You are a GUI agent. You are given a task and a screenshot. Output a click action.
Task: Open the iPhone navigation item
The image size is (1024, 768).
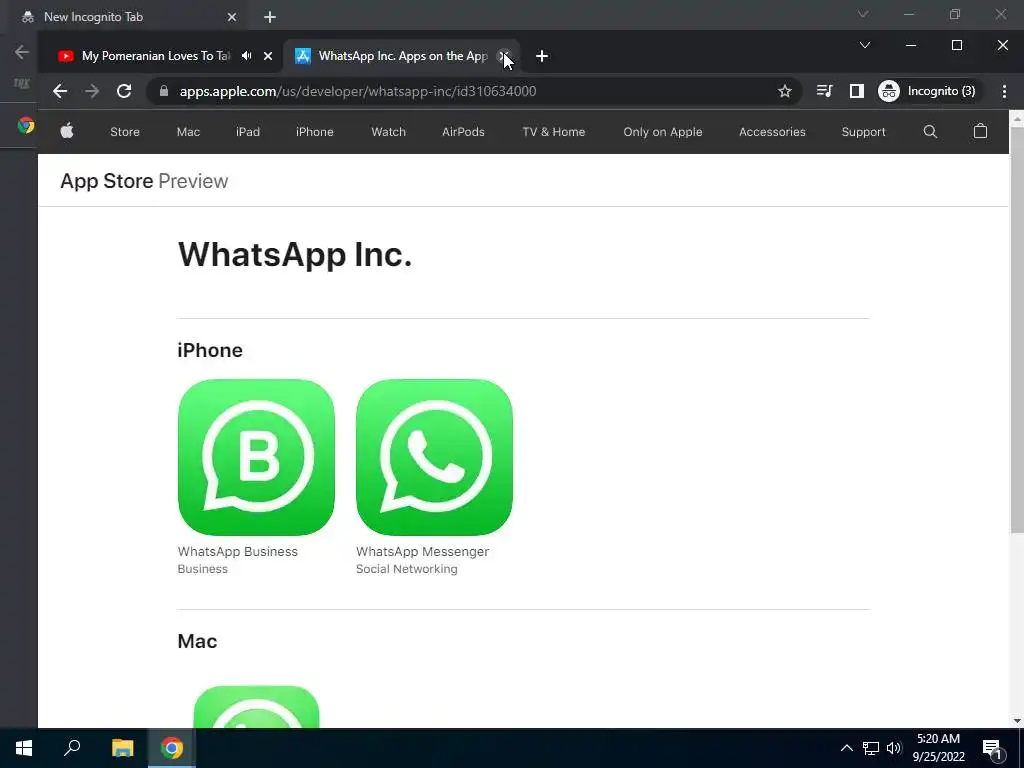click(x=314, y=131)
